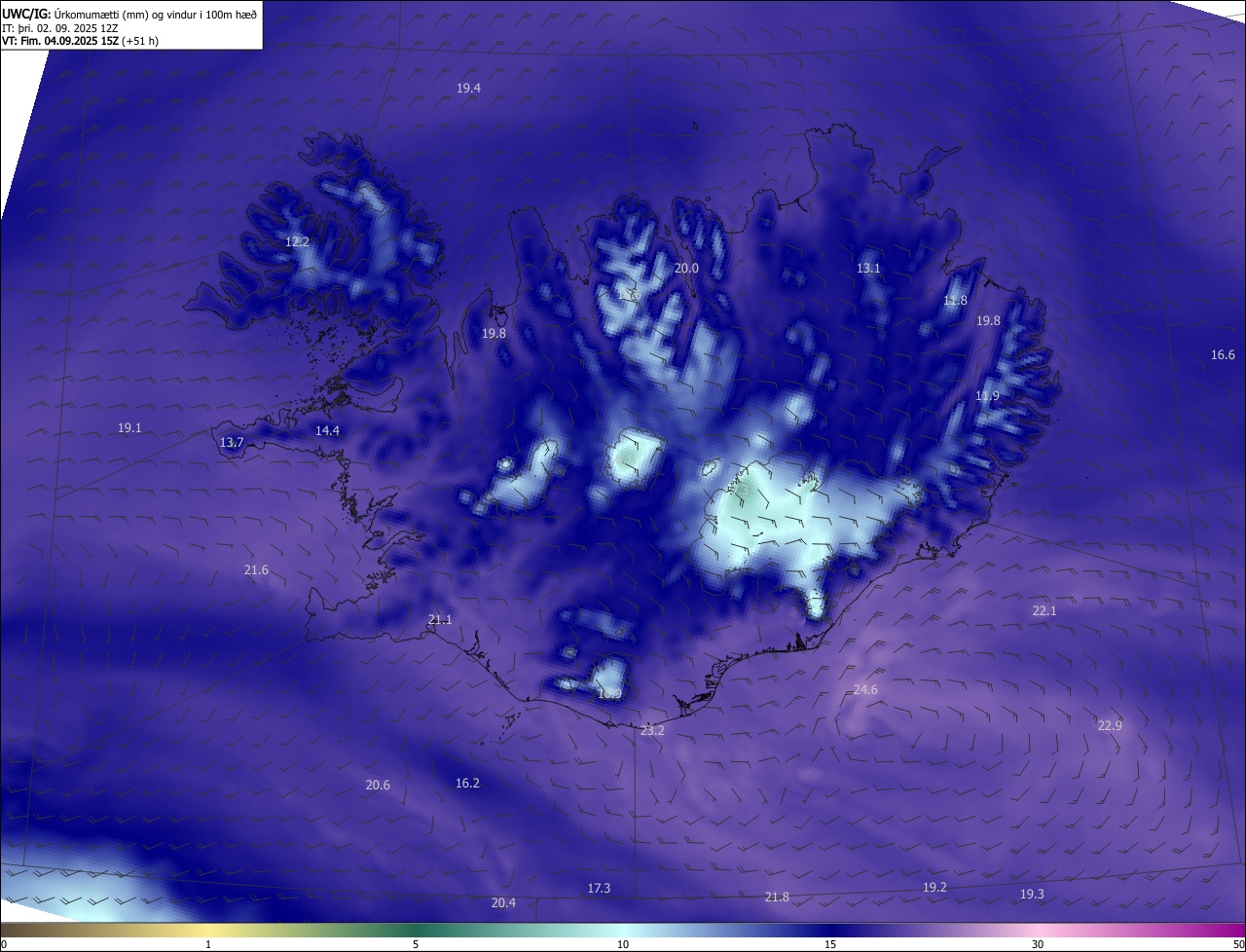
Task: Select the 13.7 map value
Action: [232, 442]
